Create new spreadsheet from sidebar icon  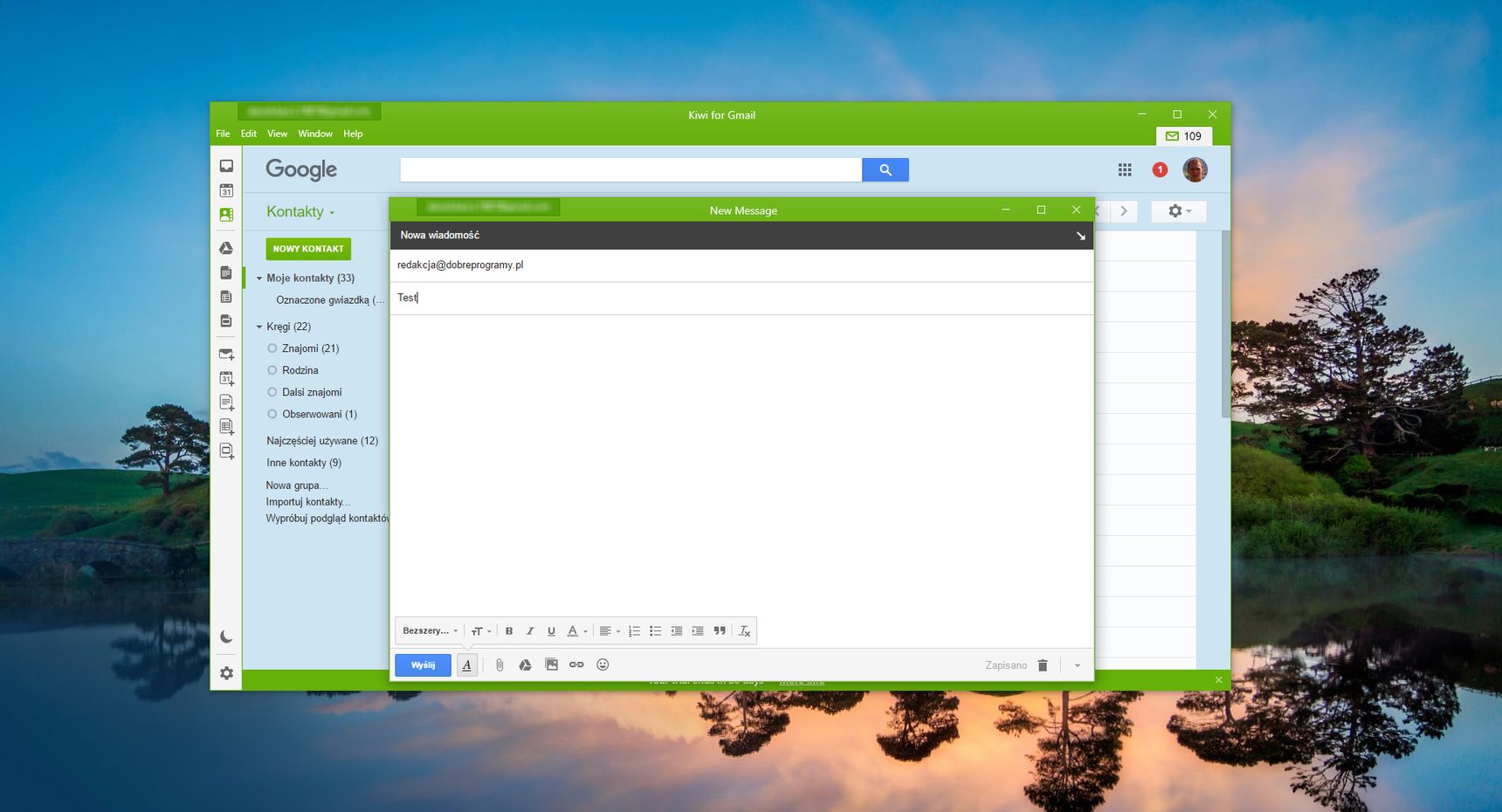pyautogui.click(x=226, y=427)
